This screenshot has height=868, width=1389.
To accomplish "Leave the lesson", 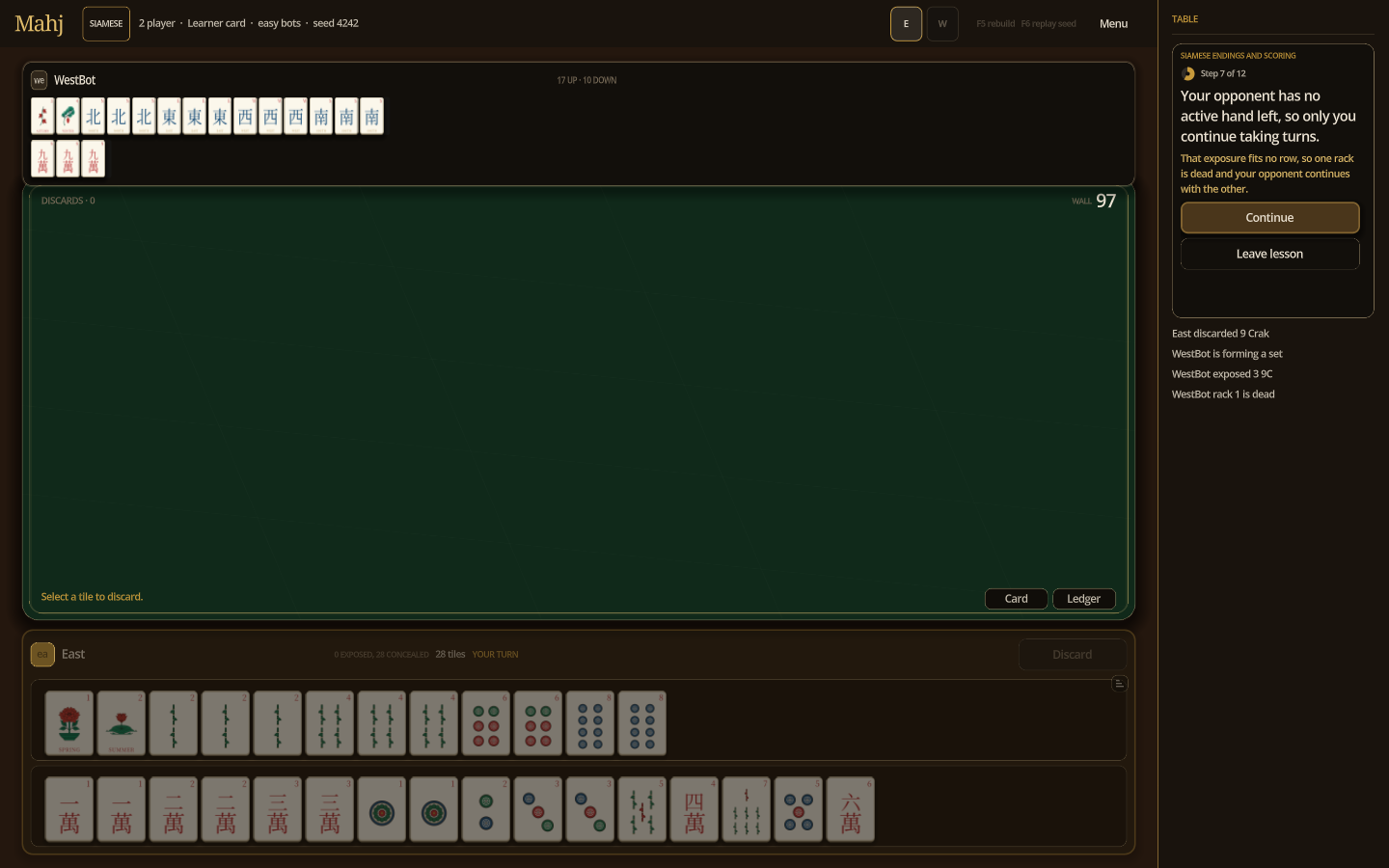I will 1269,254.
